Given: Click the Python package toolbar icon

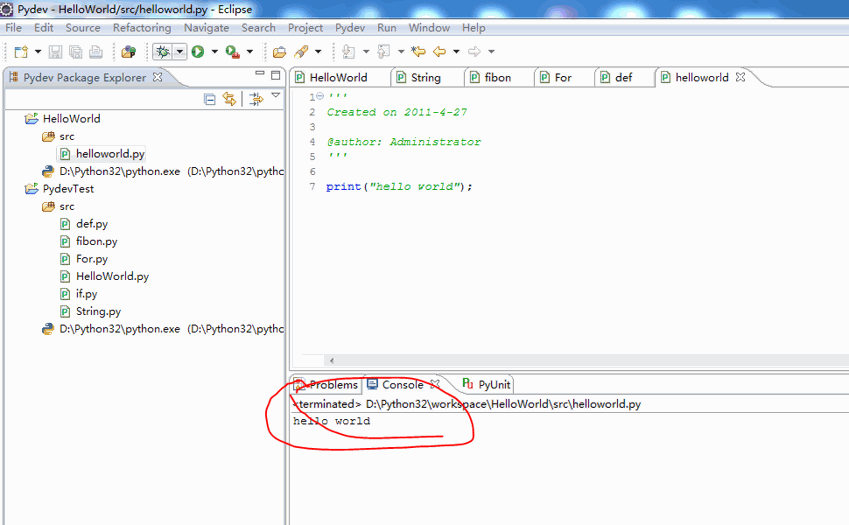Looking at the screenshot, I should (x=128, y=52).
